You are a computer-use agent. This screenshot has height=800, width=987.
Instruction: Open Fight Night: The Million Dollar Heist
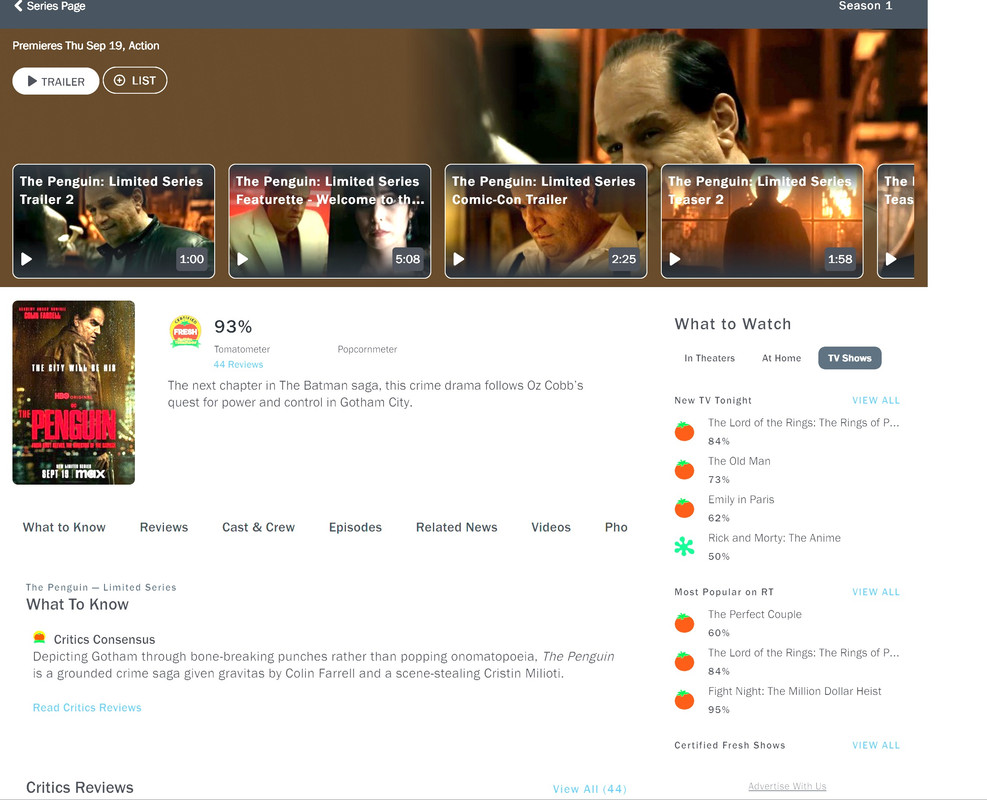click(794, 692)
